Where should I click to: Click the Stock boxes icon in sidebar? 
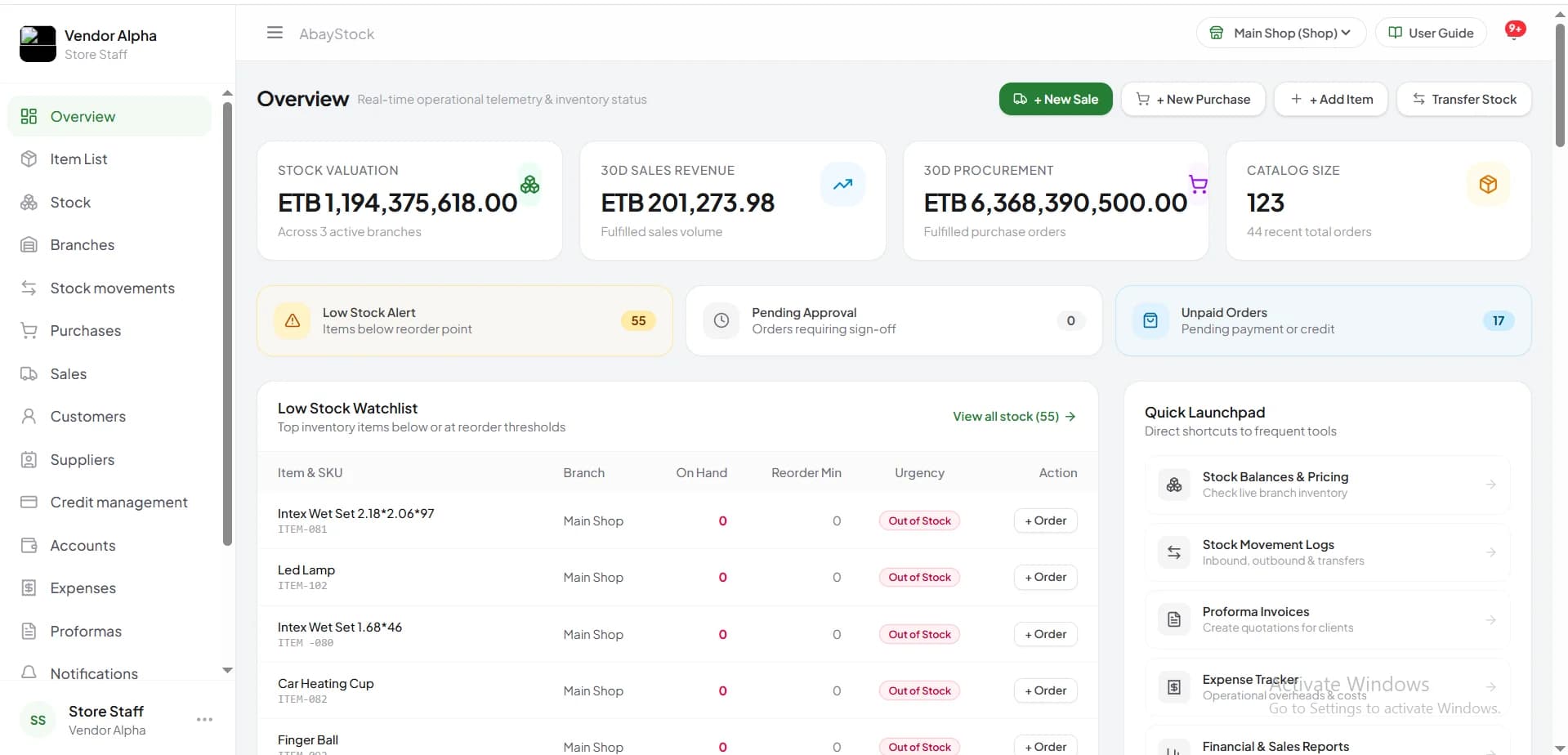click(29, 202)
